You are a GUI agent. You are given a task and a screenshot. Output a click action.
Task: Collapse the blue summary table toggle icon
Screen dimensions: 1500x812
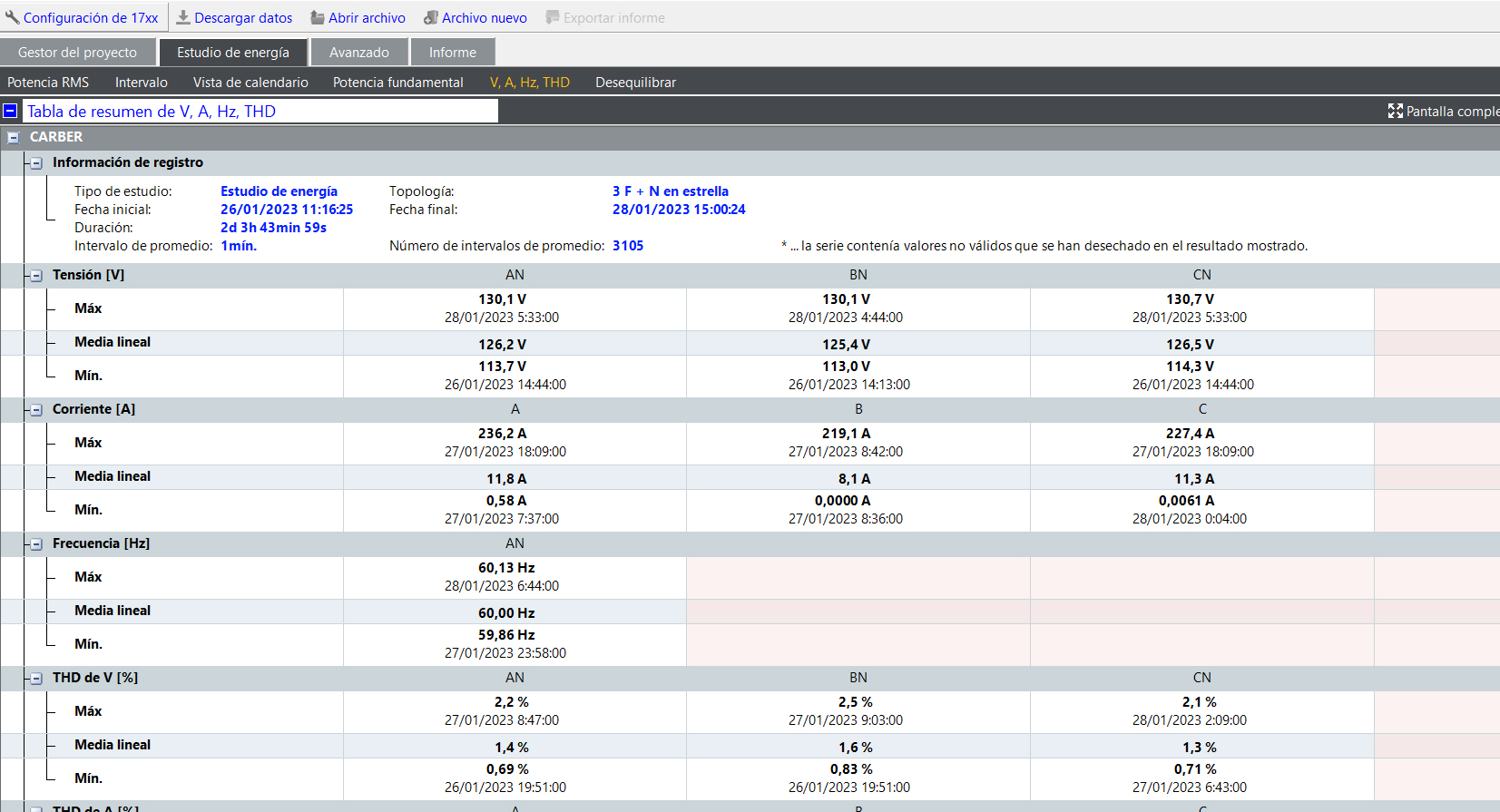(10, 111)
